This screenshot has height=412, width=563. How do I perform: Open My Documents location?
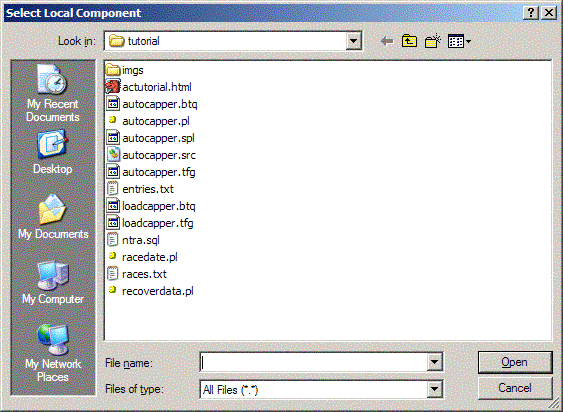(x=53, y=217)
